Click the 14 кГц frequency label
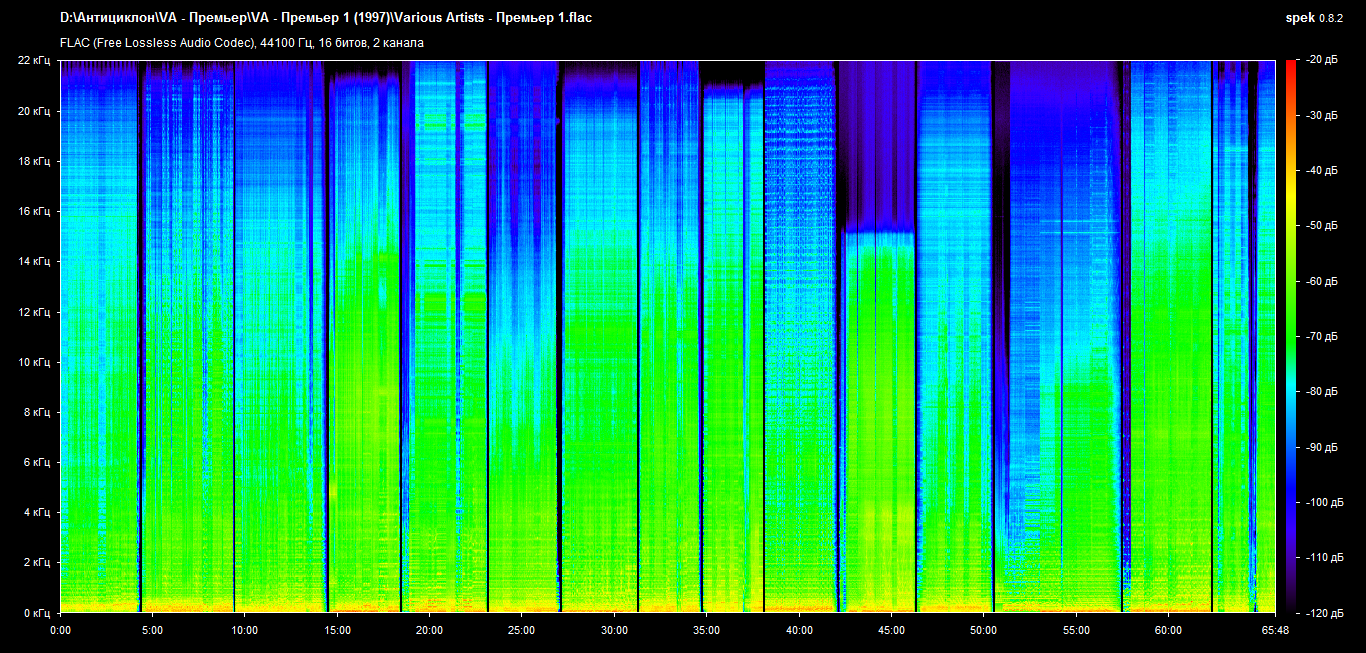Image resolution: width=1366 pixels, height=653 pixels. 34,261
